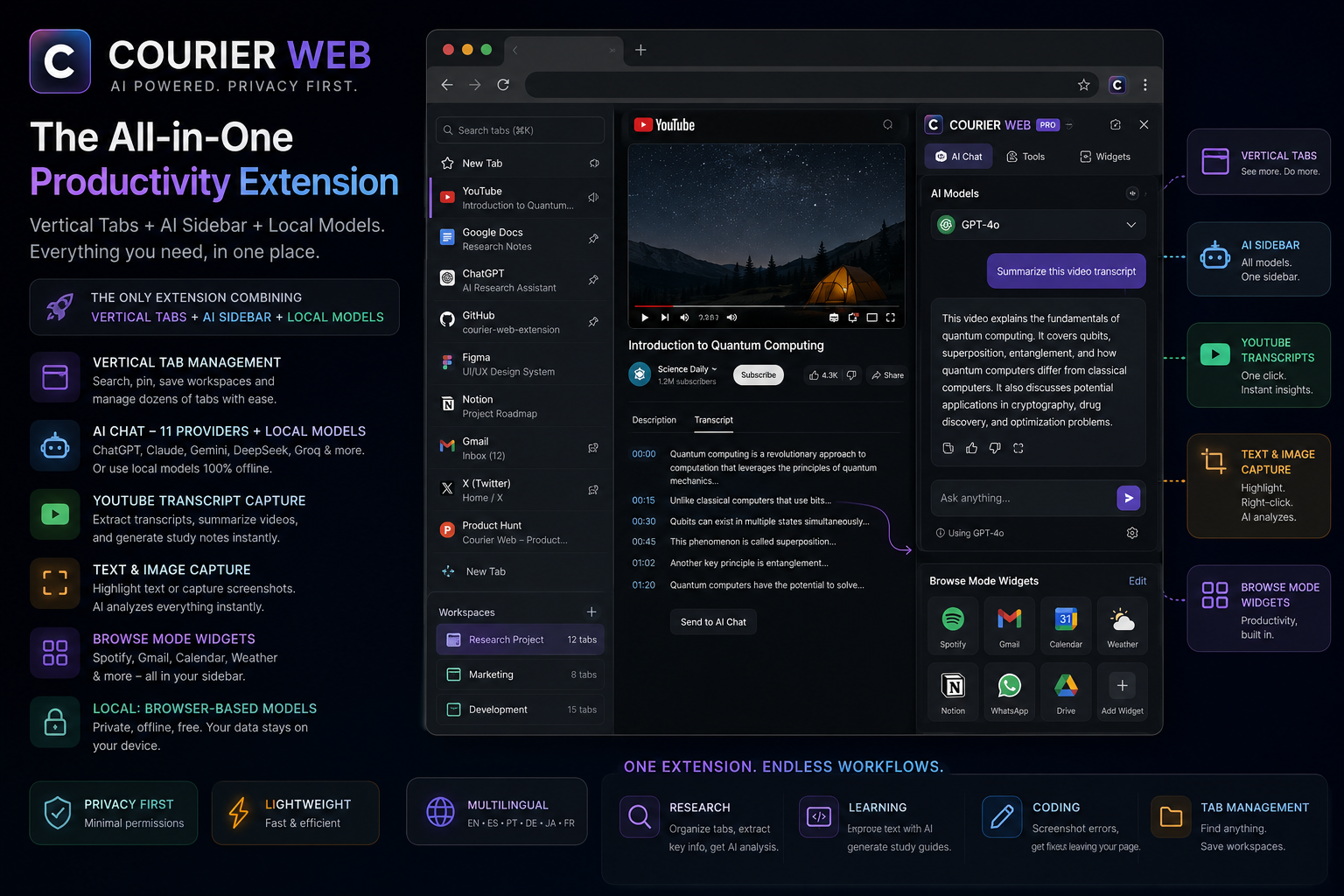Open the Product Hunt tab row
1344x896 pixels.
[x=521, y=532]
